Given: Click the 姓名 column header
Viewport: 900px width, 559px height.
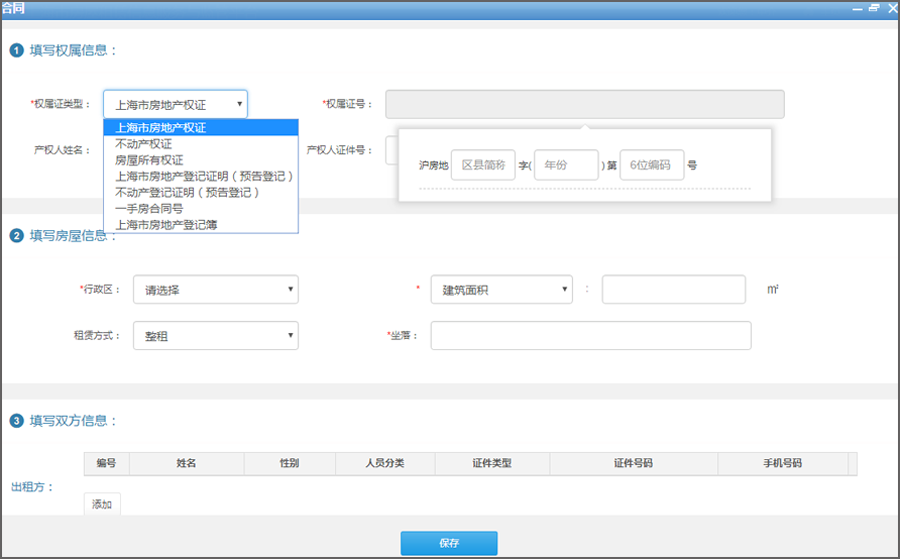Looking at the screenshot, I should coord(187,463).
